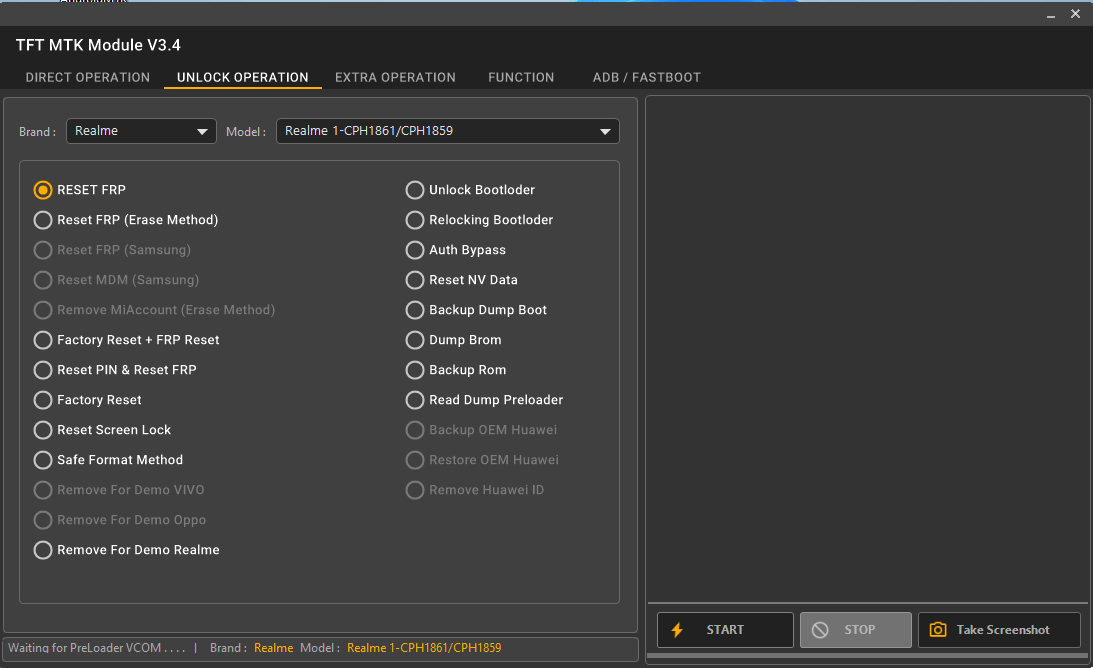Switch to the DIRECT OPERATION tab
Viewport: 1093px width, 668px height.
(x=88, y=77)
